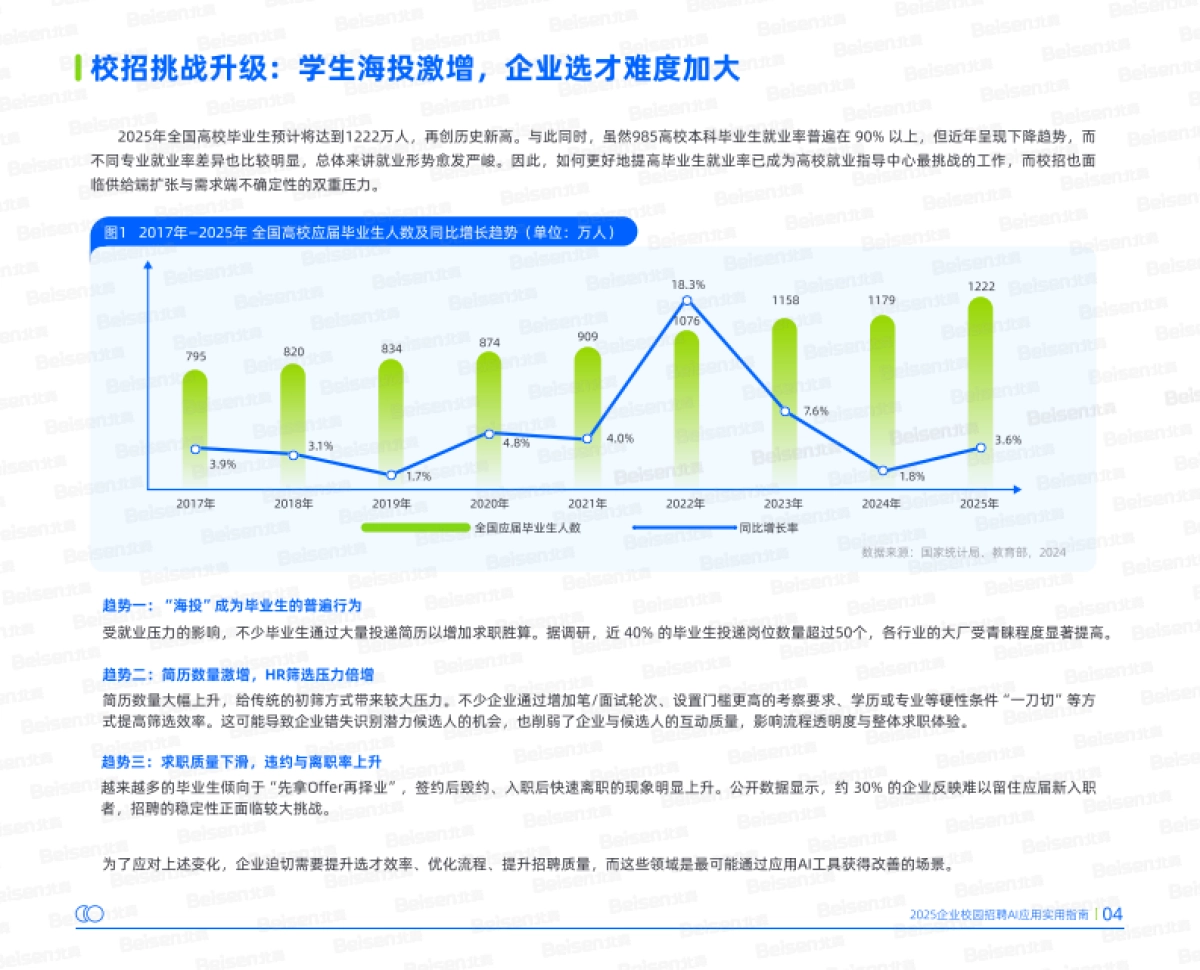
Task: Open the 数据来源 国家统计局 source link
Action: [x=965, y=549]
